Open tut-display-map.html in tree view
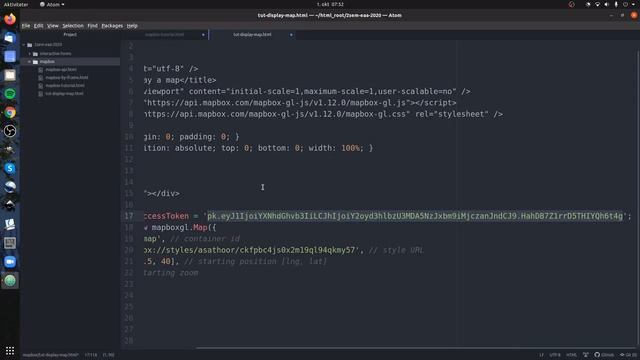The image size is (640, 360). click(64, 93)
